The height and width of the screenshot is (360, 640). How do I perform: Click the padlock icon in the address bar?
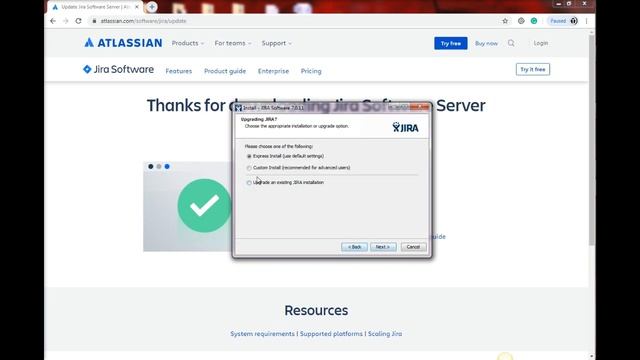pyautogui.click(x=94, y=21)
